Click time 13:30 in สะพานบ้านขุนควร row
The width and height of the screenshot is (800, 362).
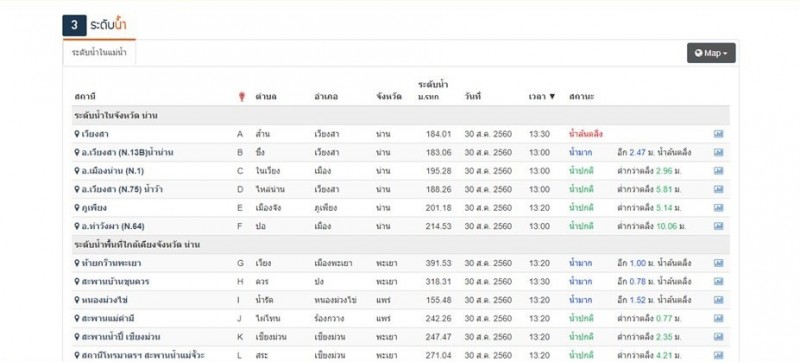tap(539, 281)
